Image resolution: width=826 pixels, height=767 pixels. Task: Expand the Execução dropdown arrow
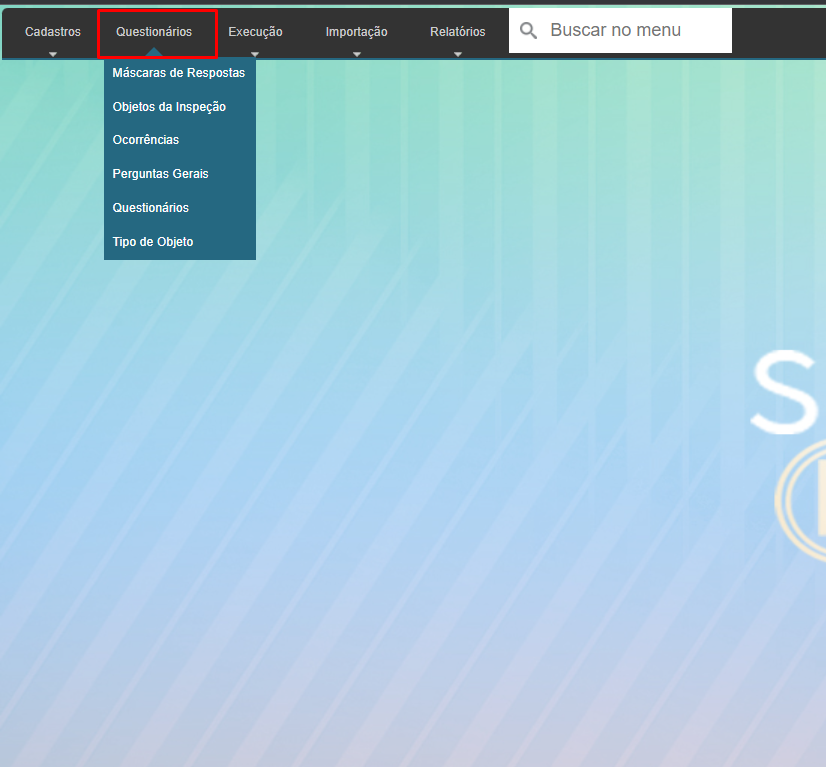point(255,54)
